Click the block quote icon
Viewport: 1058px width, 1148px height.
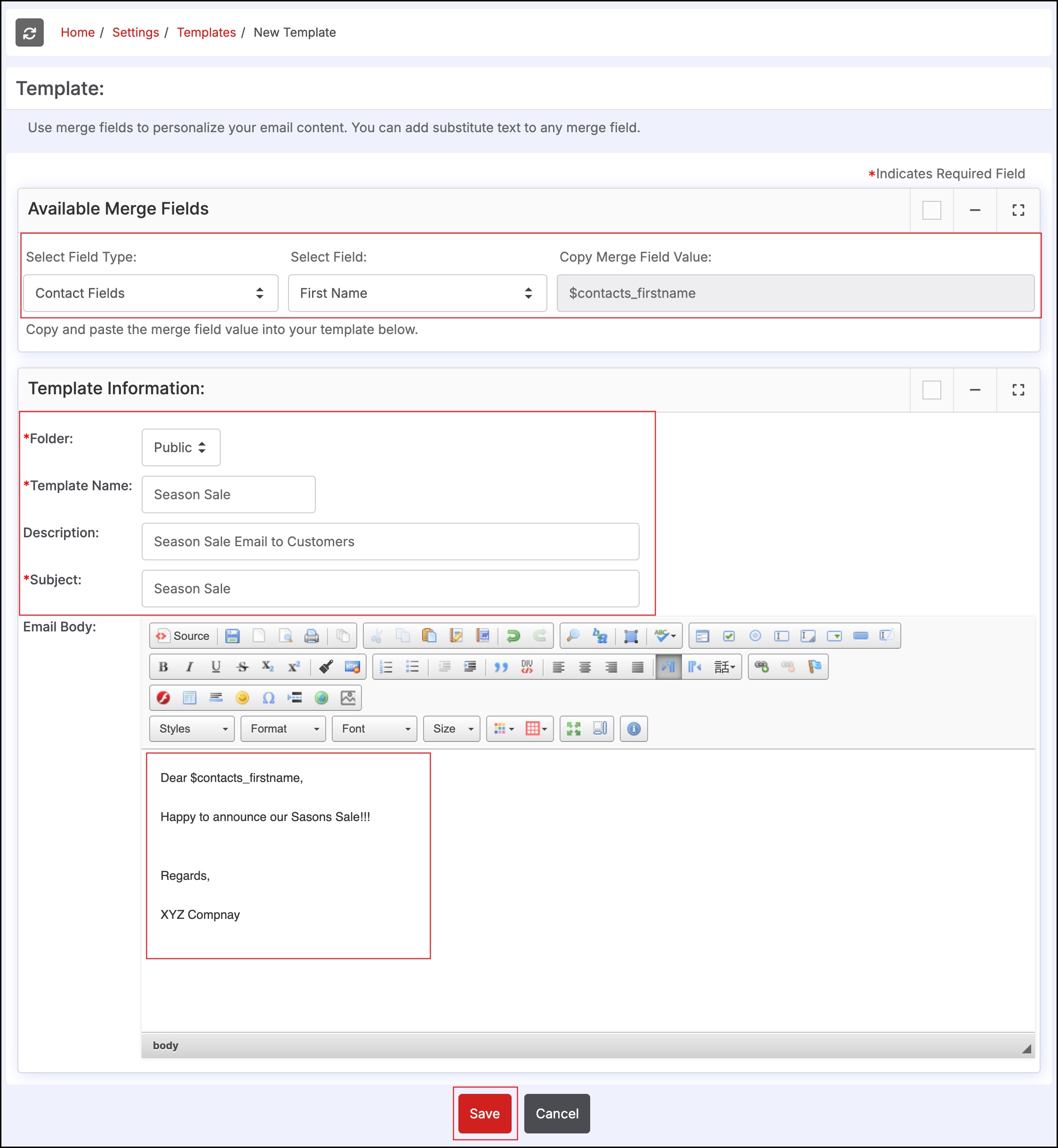501,667
